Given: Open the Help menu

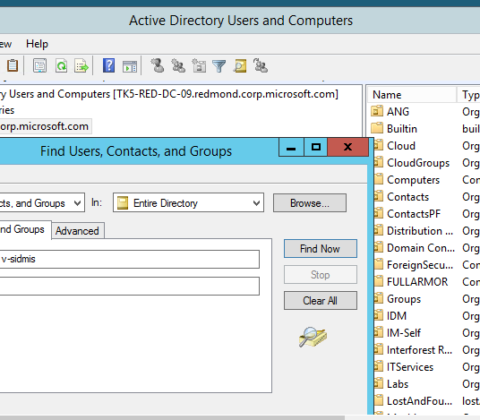Looking at the screenshot, I should [37, 44].
